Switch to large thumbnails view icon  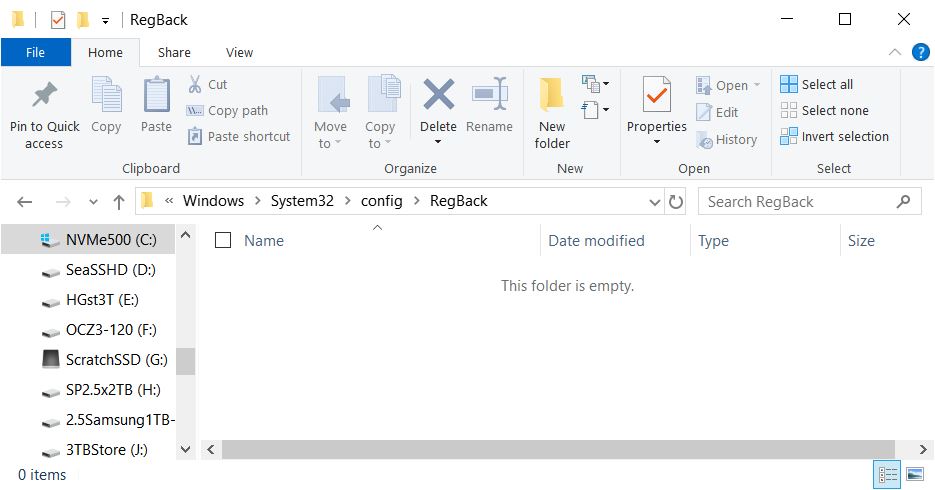(915, 475)
